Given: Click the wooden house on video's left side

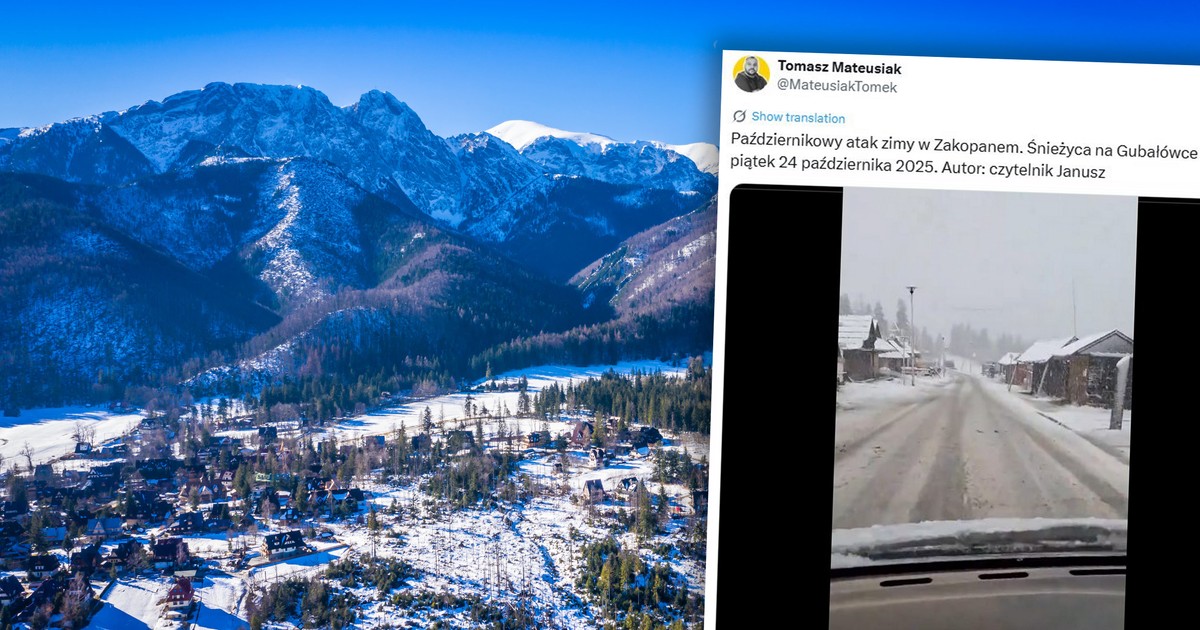Looking at the screenshot, I should [859, 347].
